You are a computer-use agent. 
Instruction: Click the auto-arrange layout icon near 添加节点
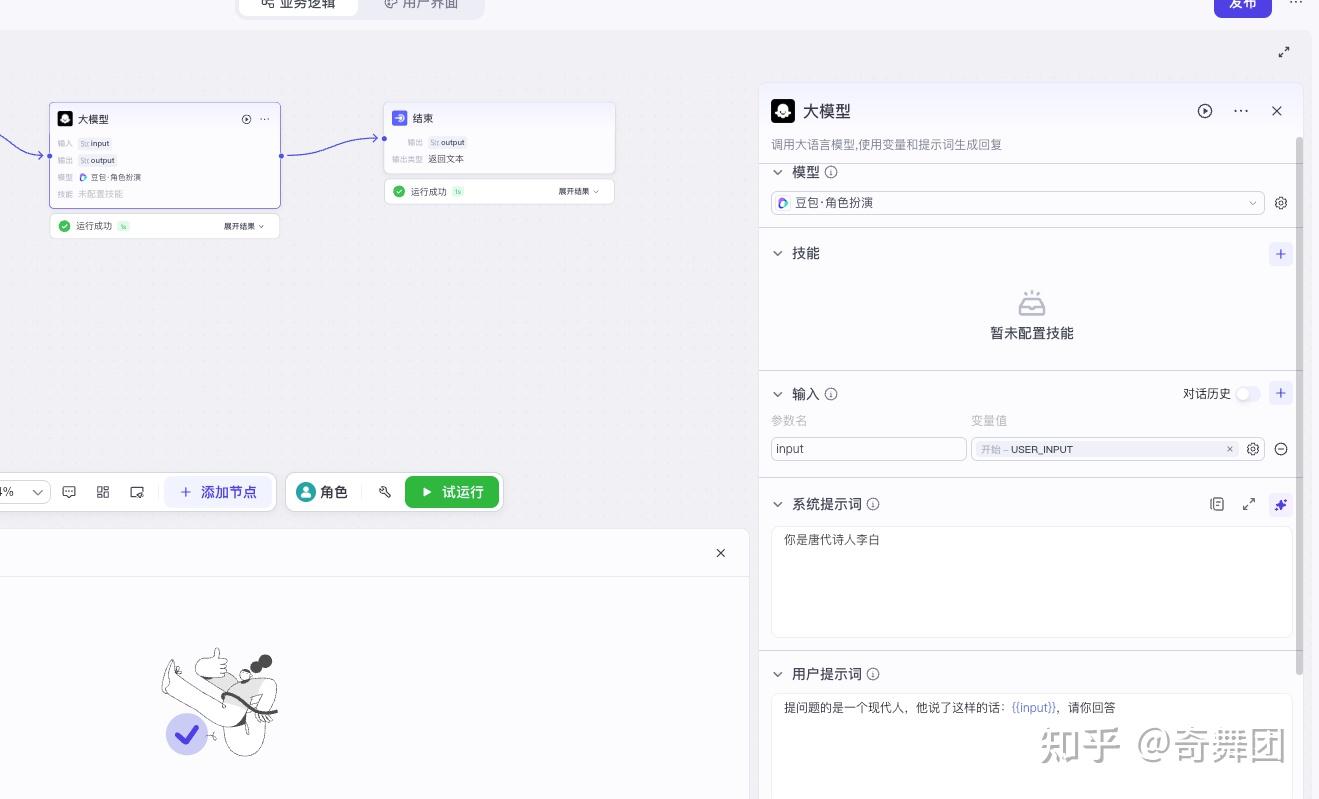coord(103,491)
